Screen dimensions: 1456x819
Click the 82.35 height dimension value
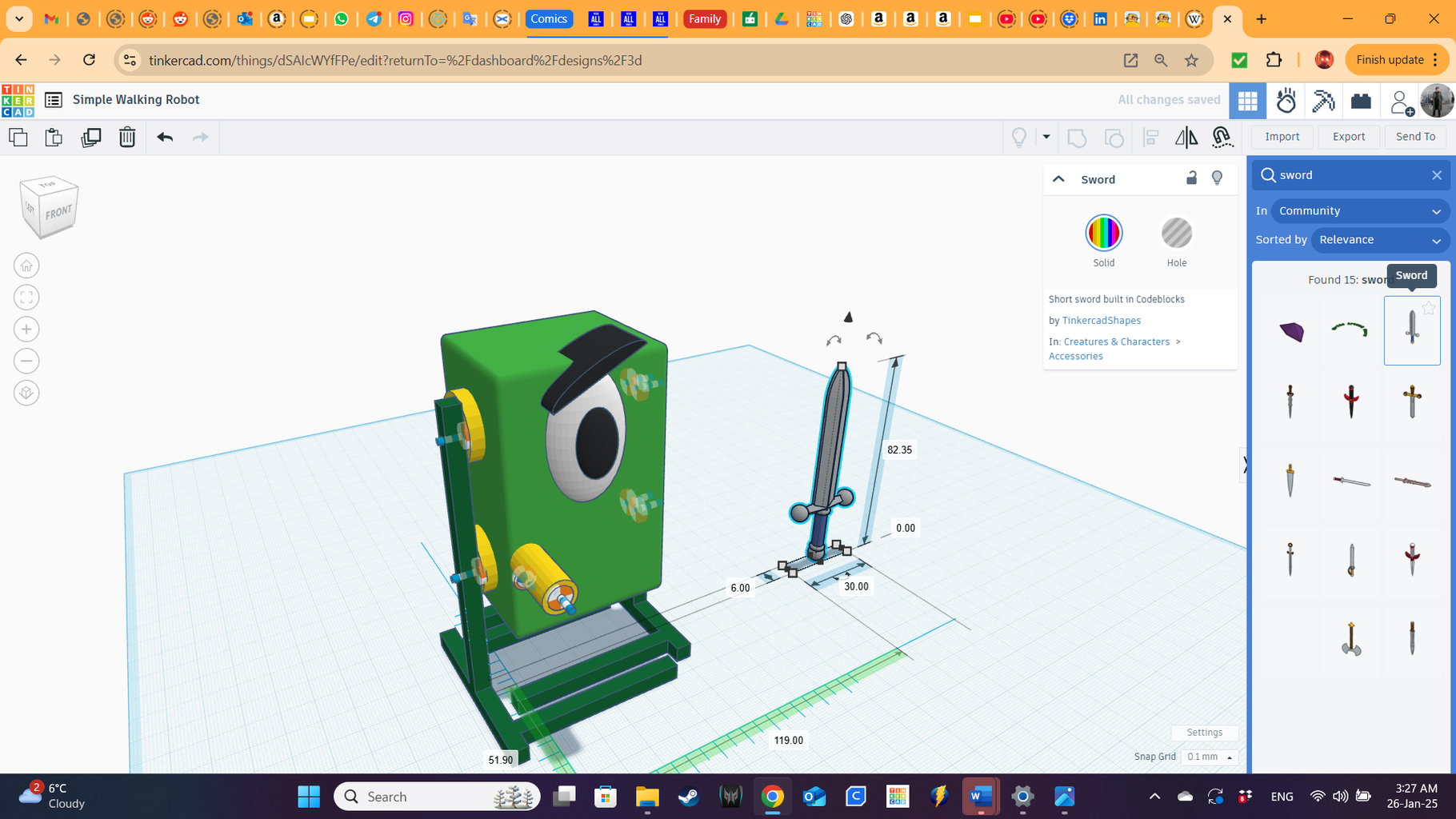click(x=899, y=450)
